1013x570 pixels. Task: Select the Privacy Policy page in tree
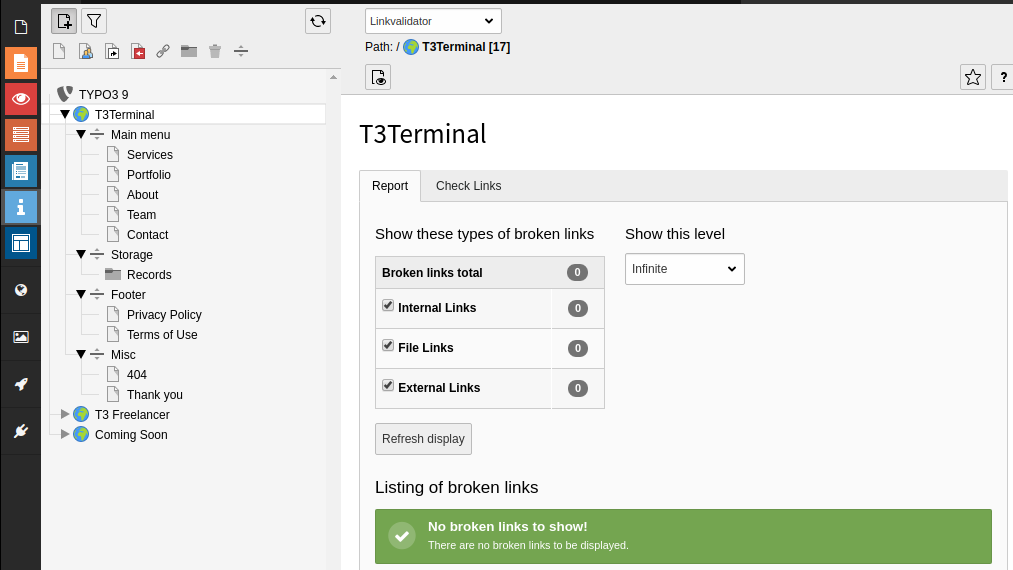[x=164, y=315]
